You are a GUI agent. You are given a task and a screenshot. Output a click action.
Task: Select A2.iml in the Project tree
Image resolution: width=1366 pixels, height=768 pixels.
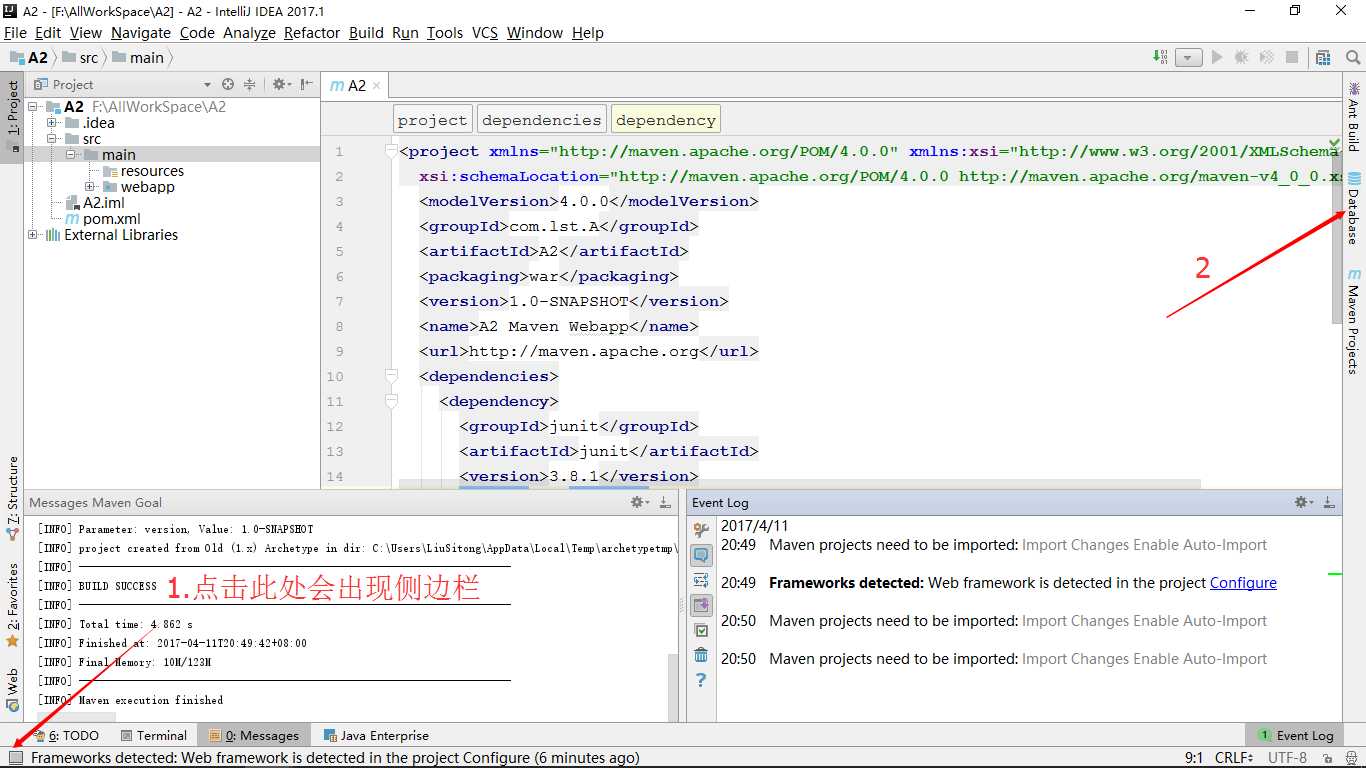pyautogui.click(x=95, y=203)
